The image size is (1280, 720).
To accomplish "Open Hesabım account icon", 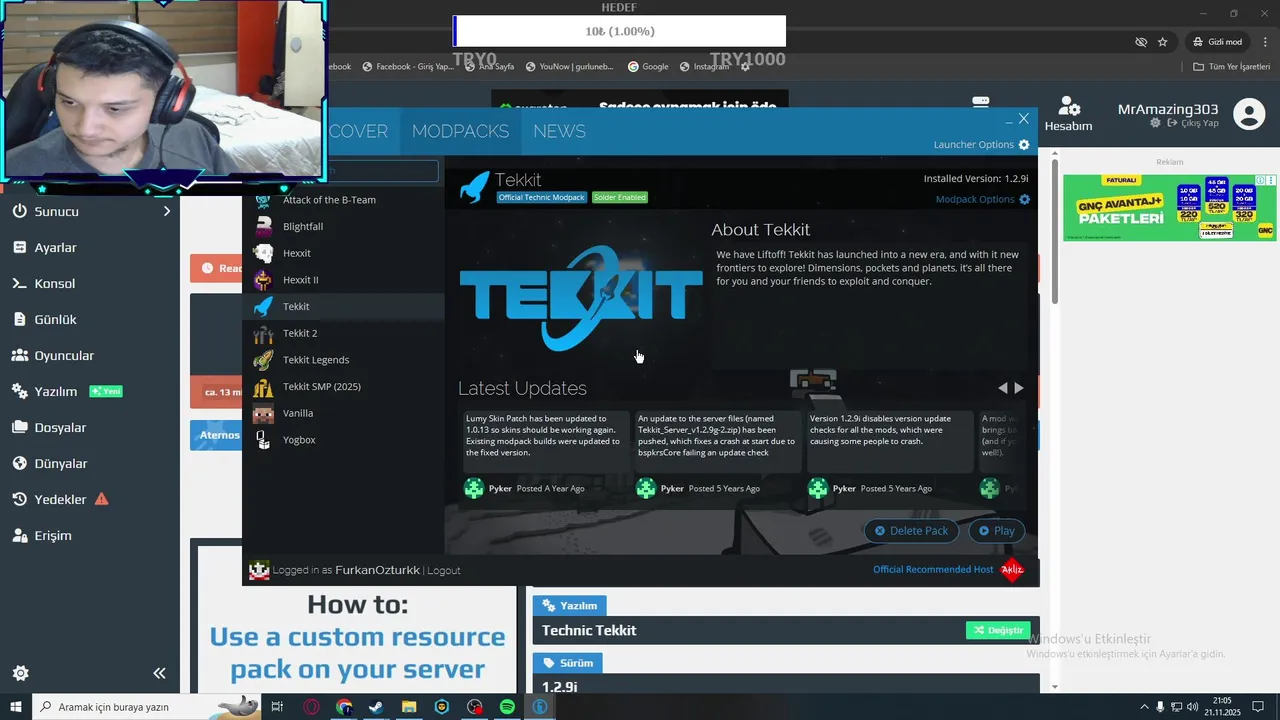I will tap(1068, 108).
